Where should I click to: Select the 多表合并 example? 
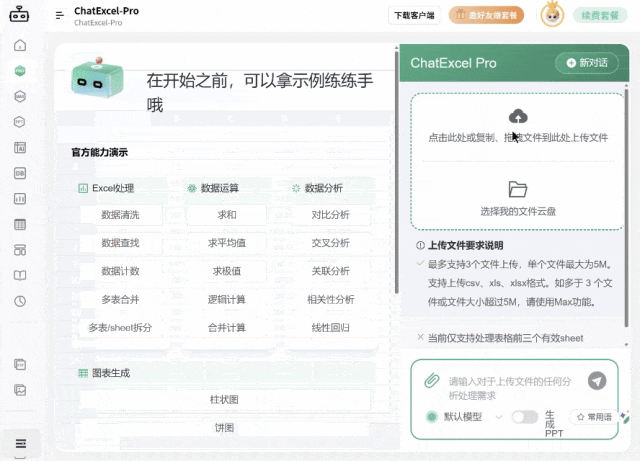tap(120, 300)
